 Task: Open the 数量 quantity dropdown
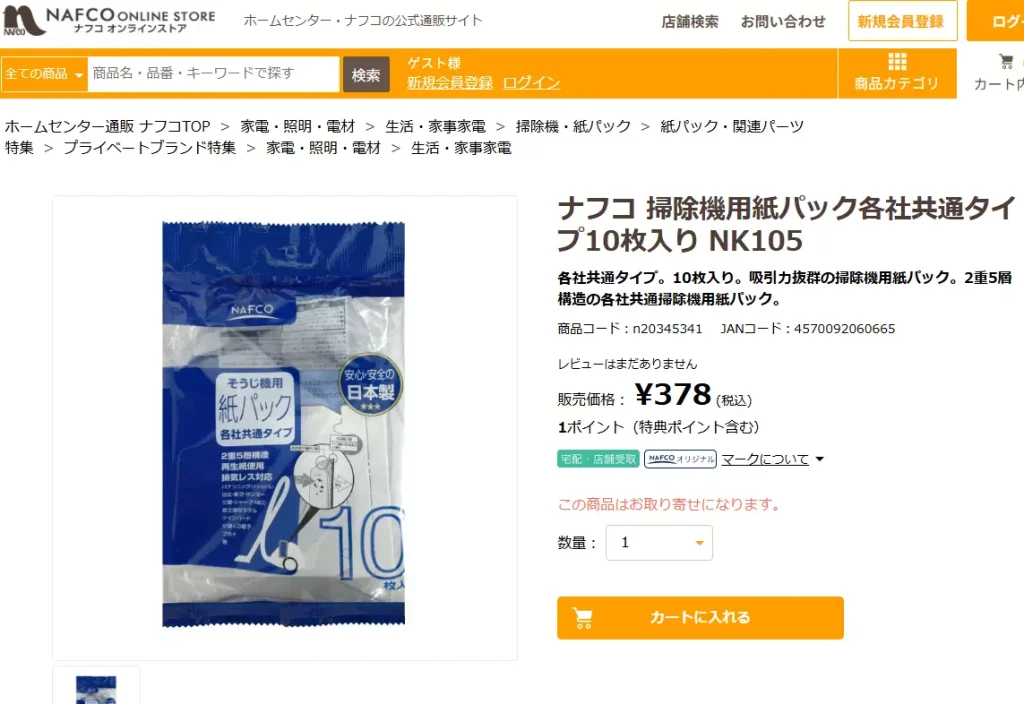tap(659, 543)
